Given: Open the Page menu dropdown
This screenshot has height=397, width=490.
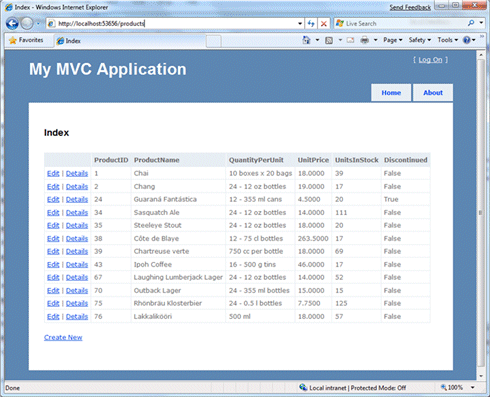Looking at the screenshot, I should (x=393, y=40).
